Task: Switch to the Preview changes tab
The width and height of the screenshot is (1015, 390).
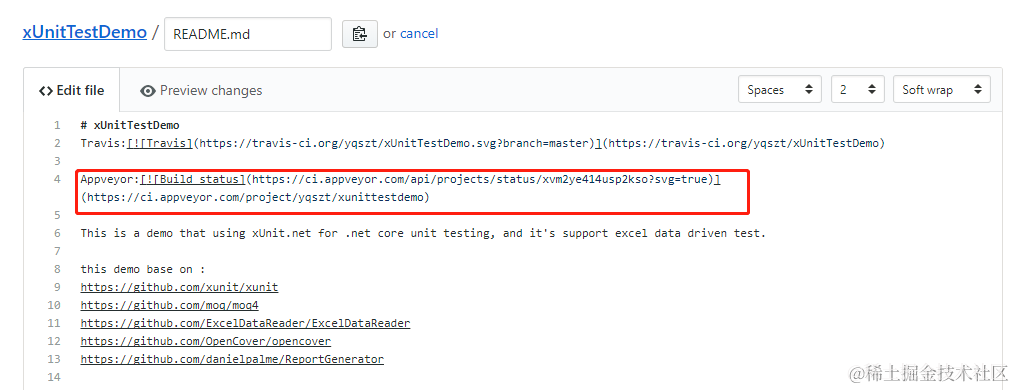Action: 201,91
